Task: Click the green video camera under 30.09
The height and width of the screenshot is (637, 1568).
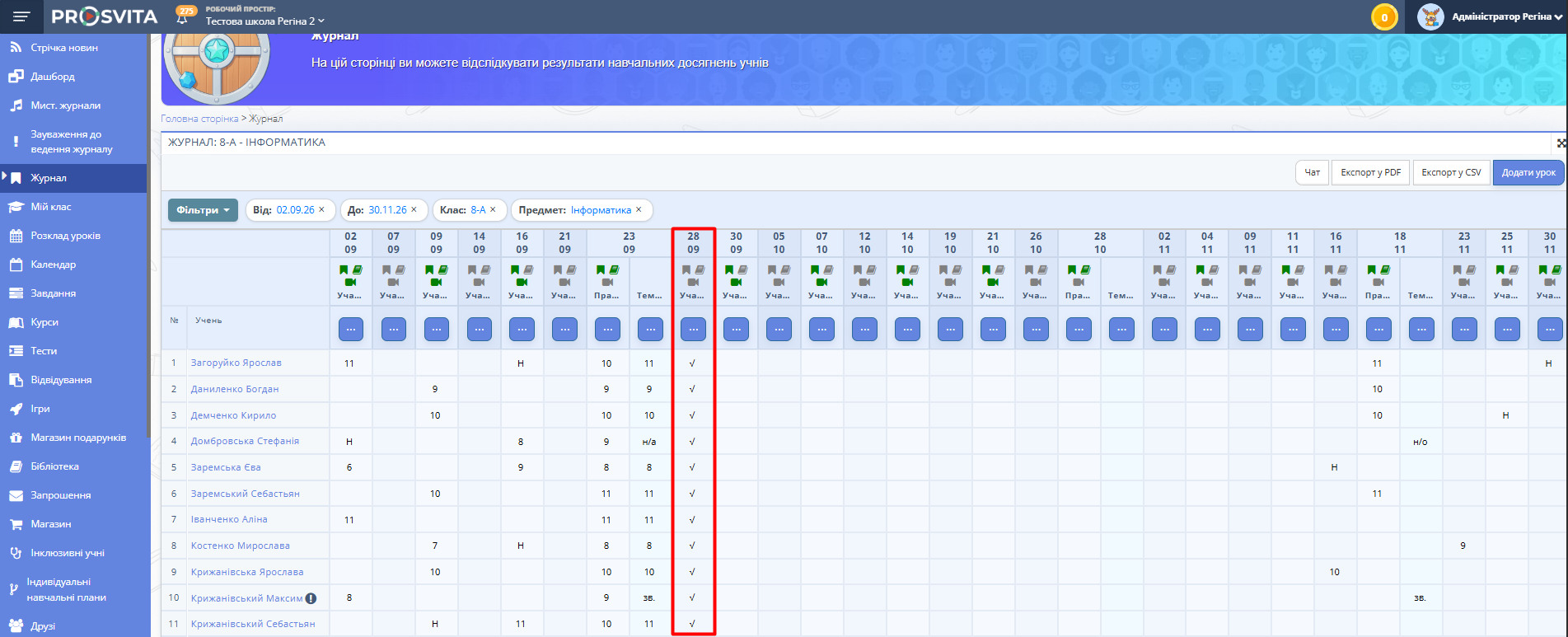Action: pos(736,282)
